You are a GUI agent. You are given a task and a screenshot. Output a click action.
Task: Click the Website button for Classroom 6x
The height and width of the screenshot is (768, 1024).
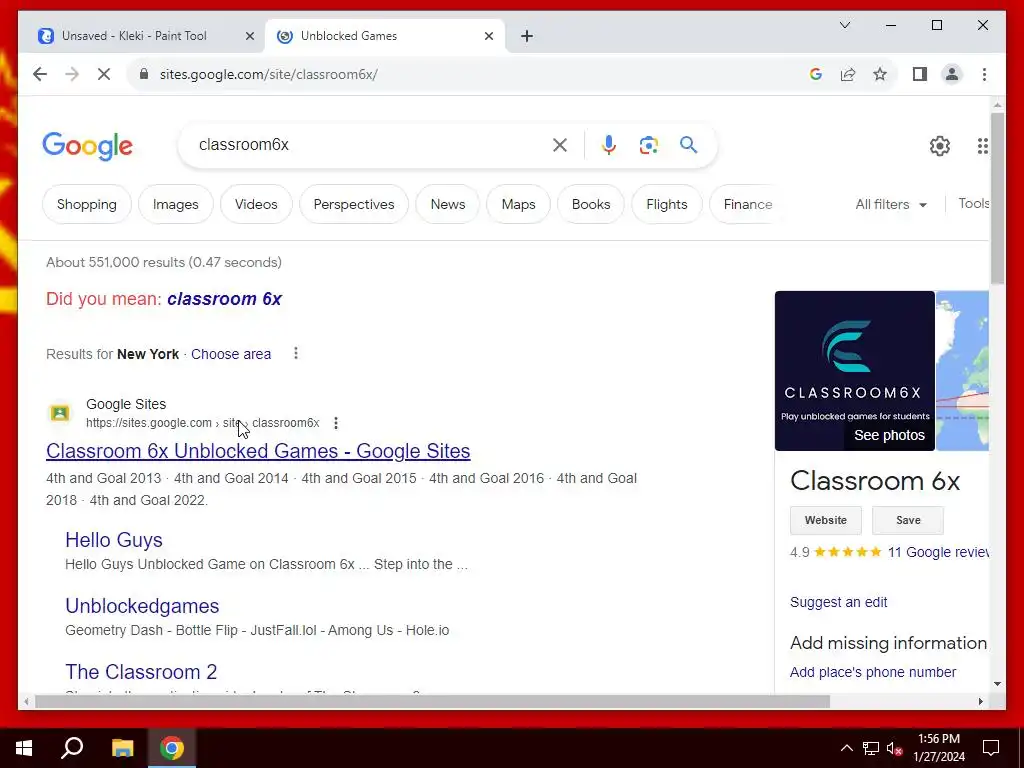[825, 520]
